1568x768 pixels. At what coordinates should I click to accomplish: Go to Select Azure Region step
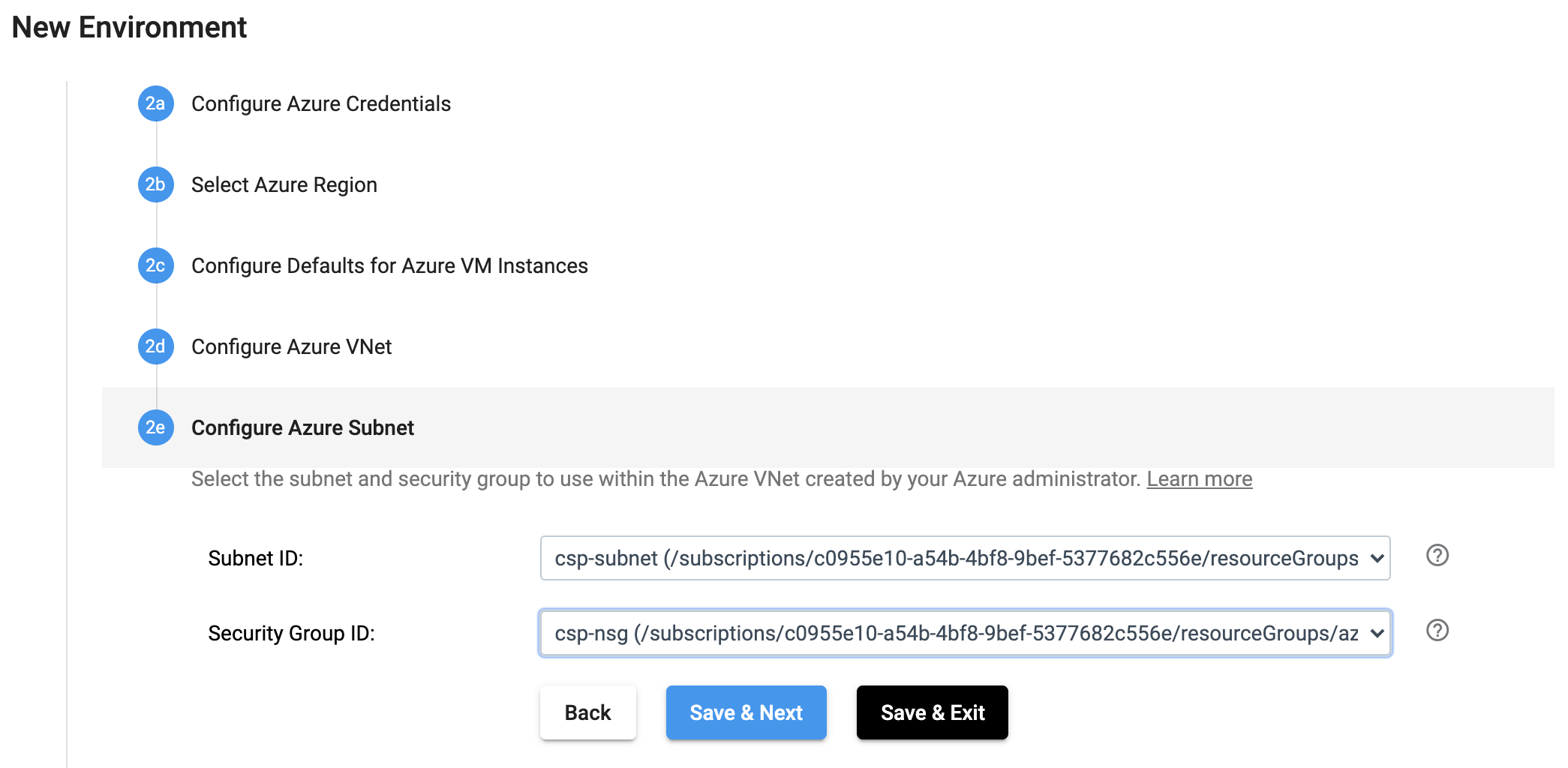[284, 184]
